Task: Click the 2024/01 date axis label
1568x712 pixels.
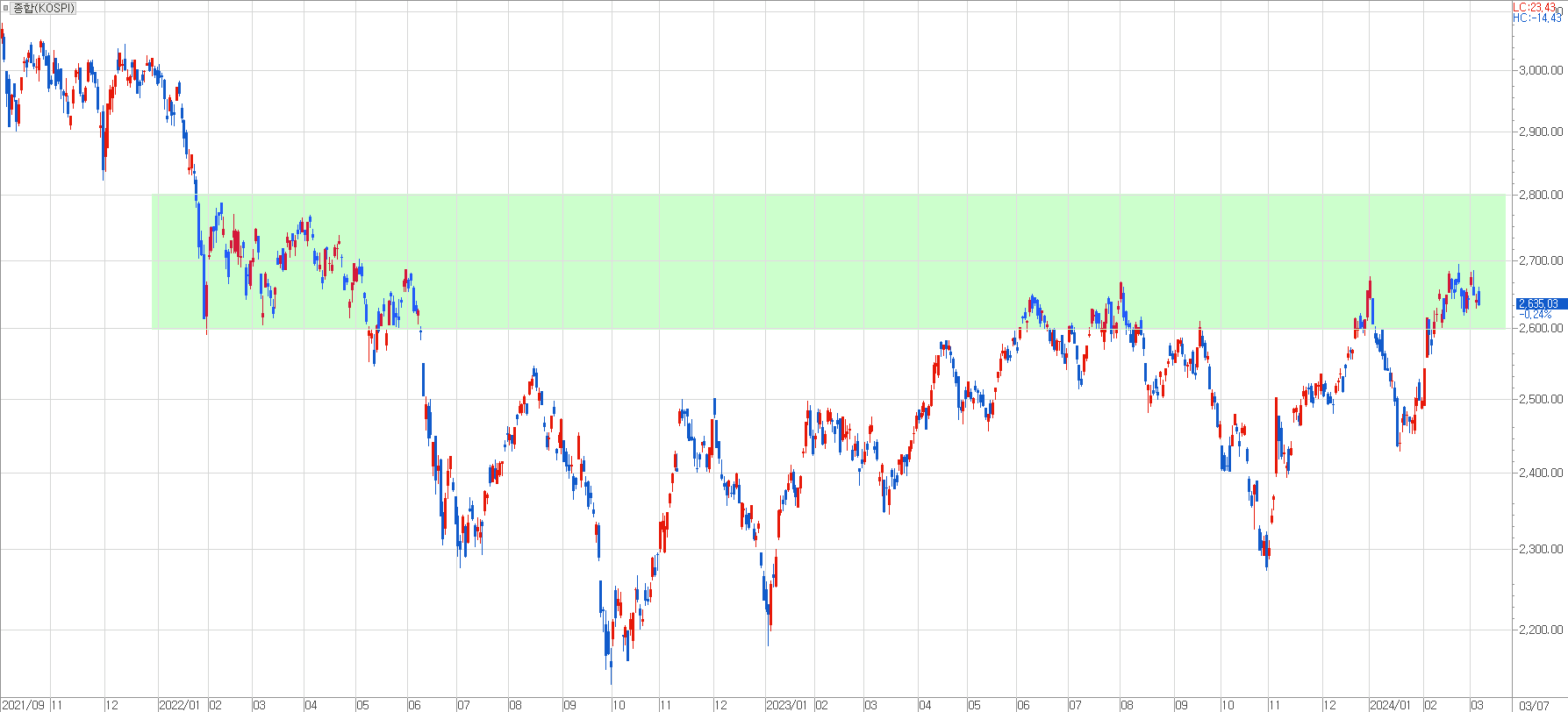Action: click(x=1391, y=705)
